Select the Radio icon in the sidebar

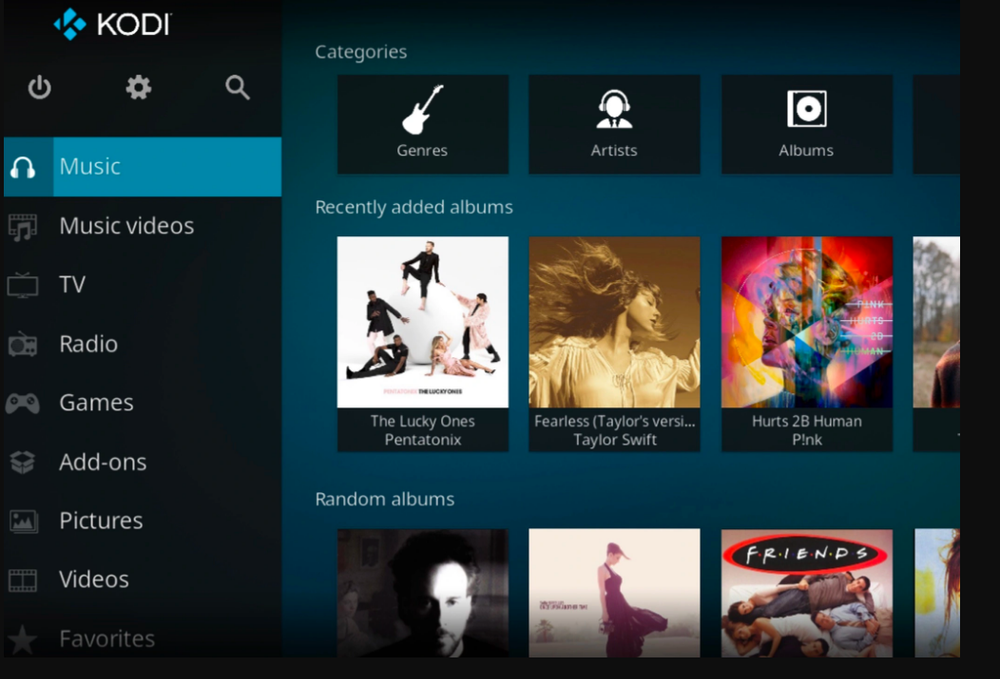(24, 343)
